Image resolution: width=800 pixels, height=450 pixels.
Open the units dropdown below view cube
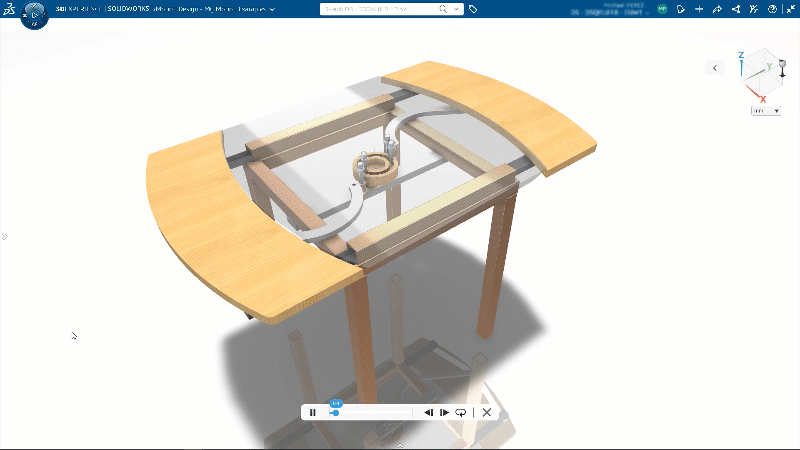click(766, 110)
